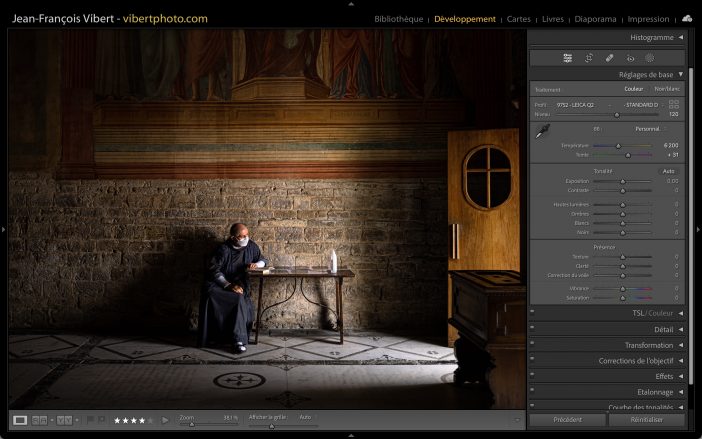Set treatment to Noir/blanc

click(x=666, y=89)
